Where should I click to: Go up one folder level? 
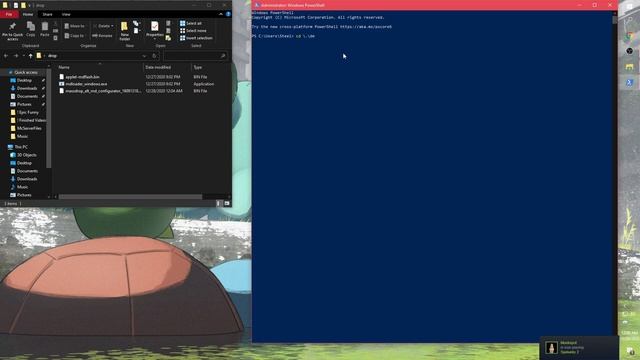[30, 56]
